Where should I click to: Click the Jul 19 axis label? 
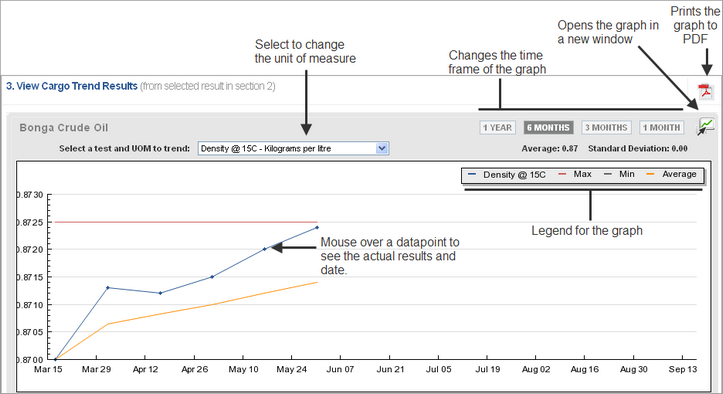[488, 370]
